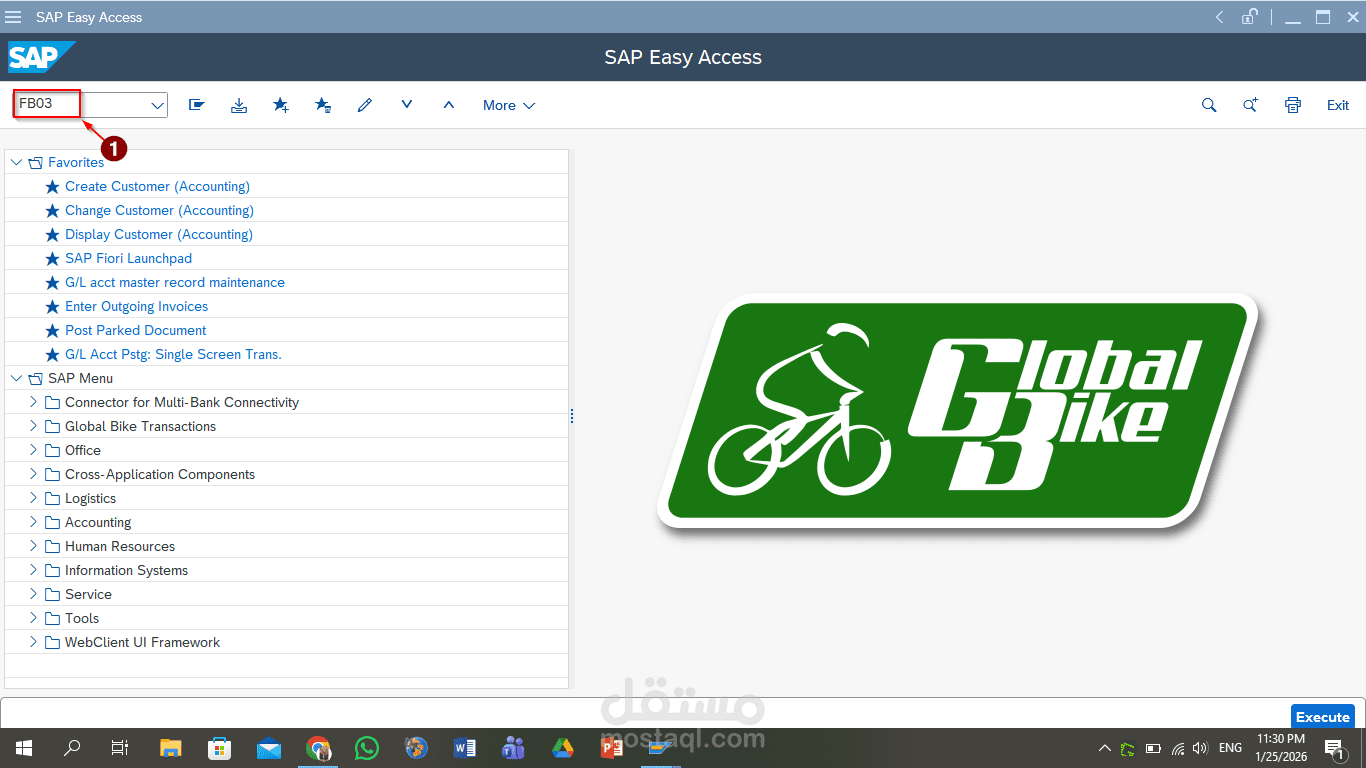
Task: Click the Print icon
Action: (x=1293, y=105)
